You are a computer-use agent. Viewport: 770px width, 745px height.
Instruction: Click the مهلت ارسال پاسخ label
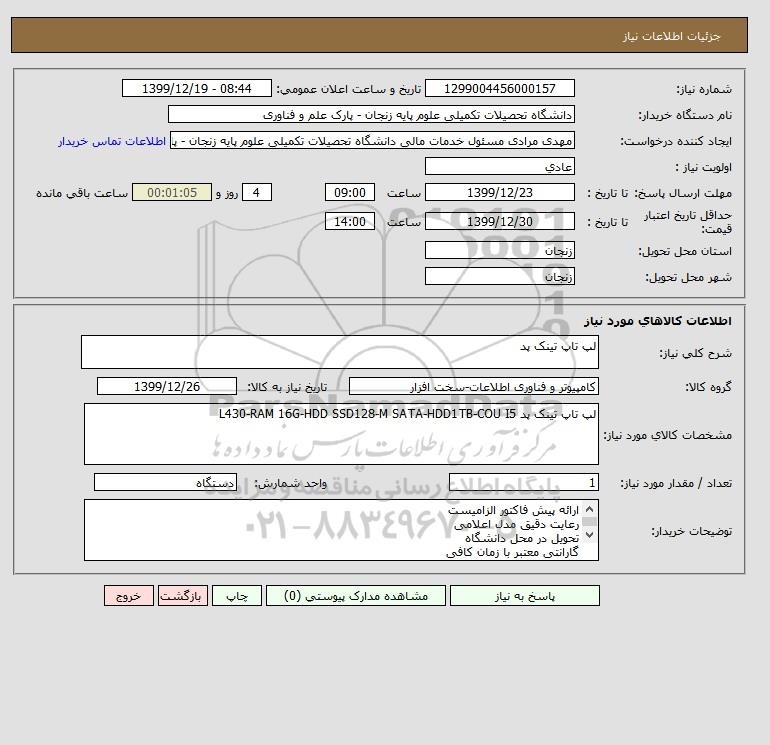(683, 193)
